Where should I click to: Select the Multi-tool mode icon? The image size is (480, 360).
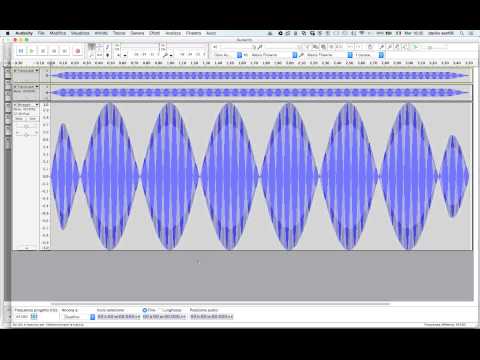coord(107,55)
